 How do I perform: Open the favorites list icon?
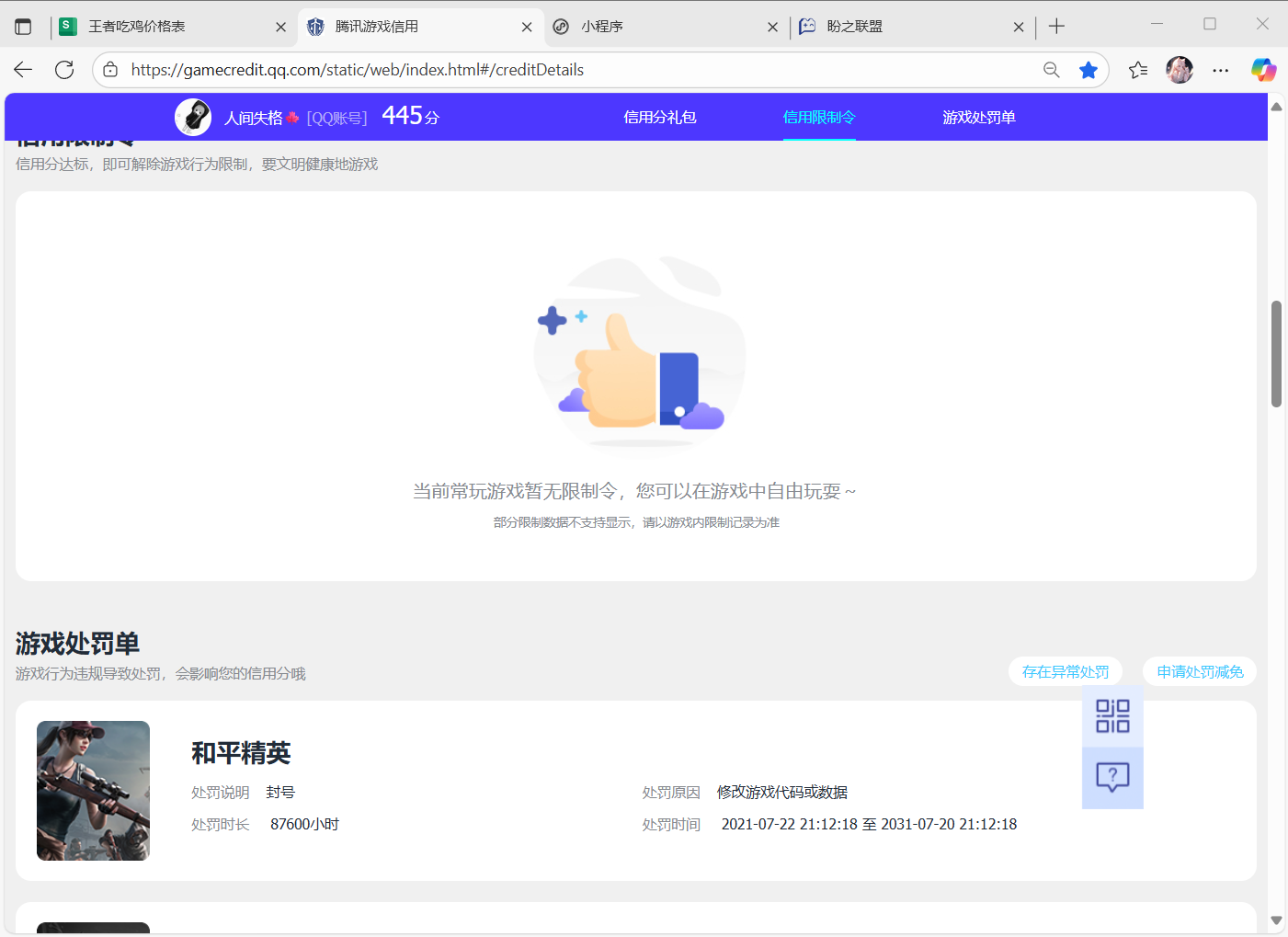(x=1138, y=70)
